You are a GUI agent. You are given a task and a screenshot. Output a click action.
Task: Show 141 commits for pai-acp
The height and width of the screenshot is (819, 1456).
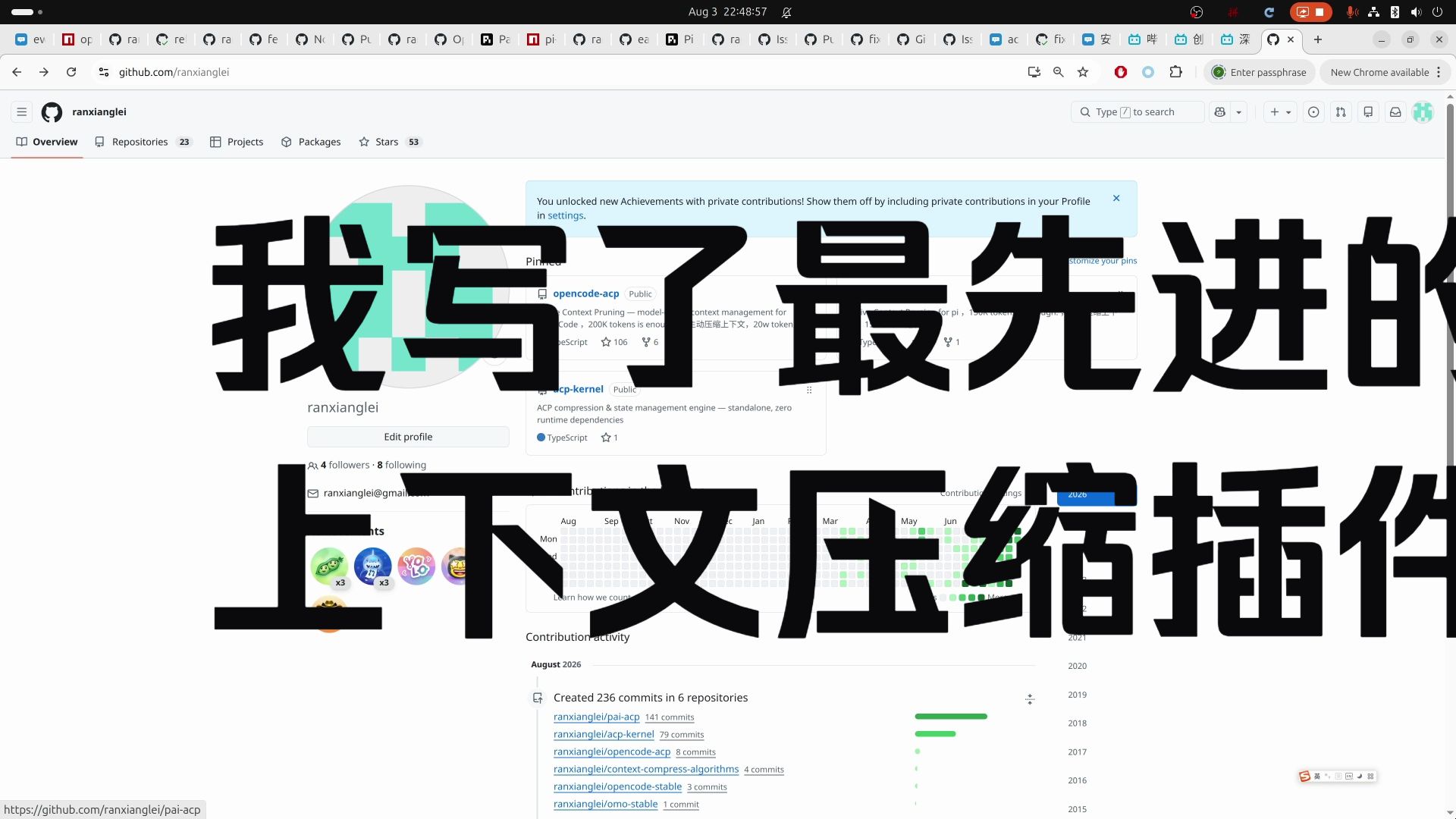coord(670,717)
